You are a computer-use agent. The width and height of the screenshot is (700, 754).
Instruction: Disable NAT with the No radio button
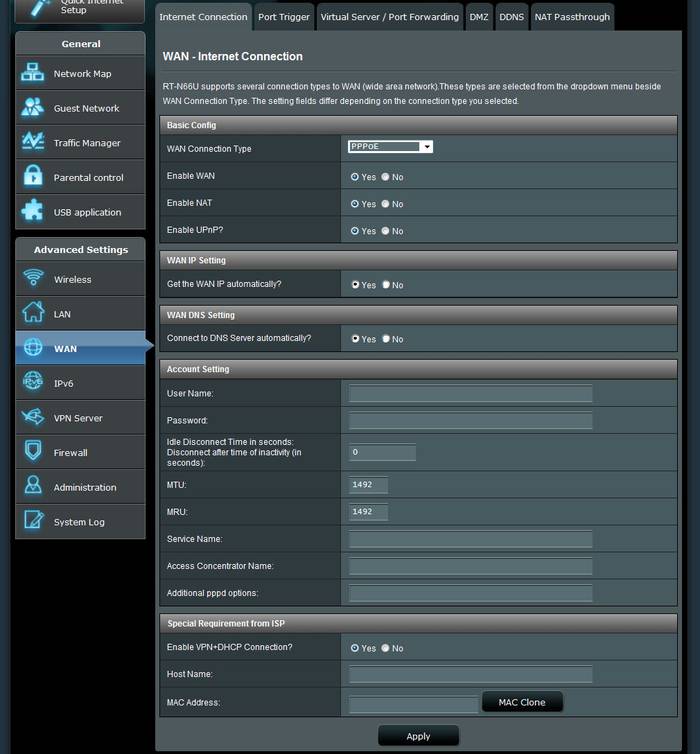(x=386, y=204)
